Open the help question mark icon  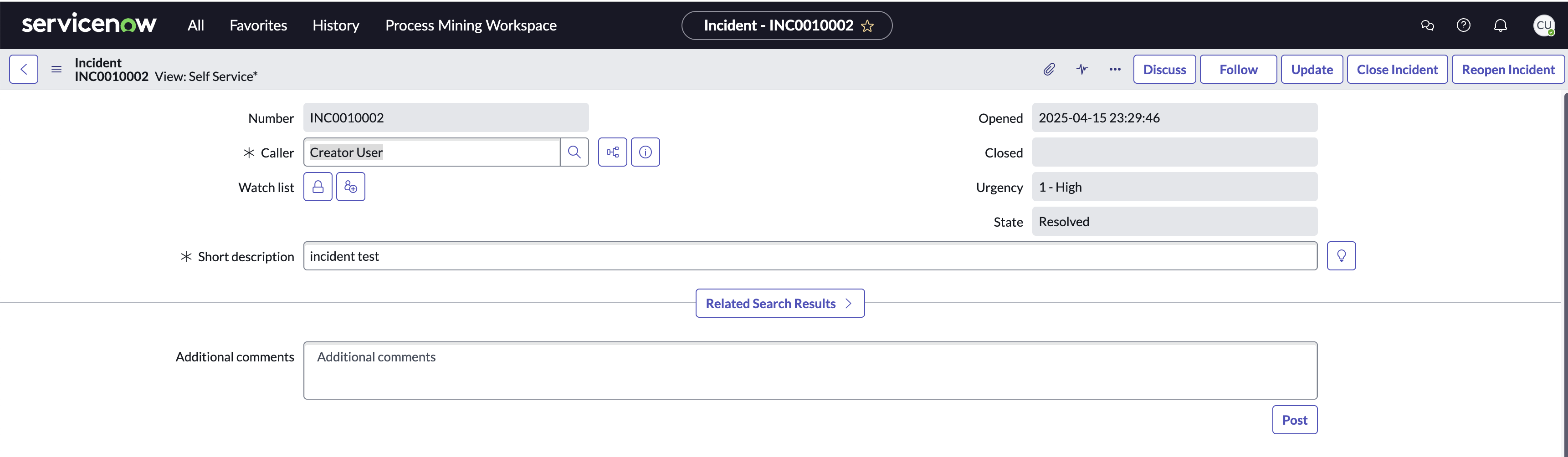[1463, 25]
